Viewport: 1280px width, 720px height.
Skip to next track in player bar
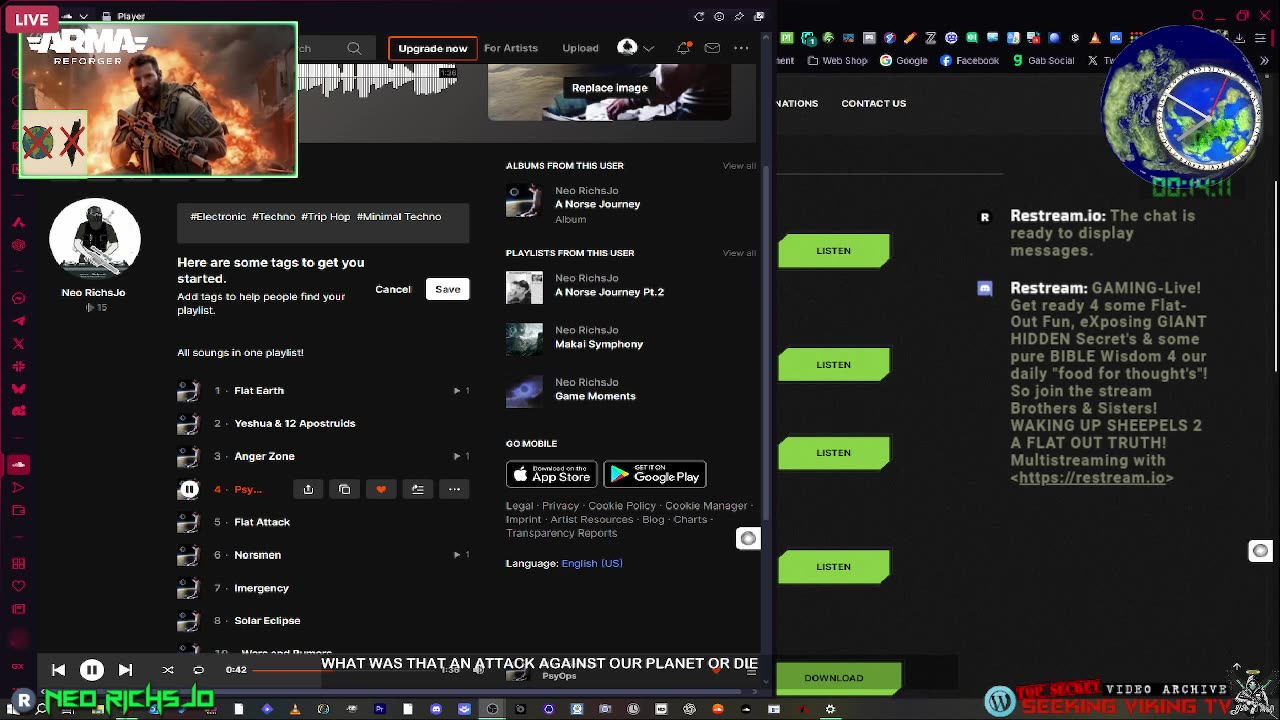125,670
